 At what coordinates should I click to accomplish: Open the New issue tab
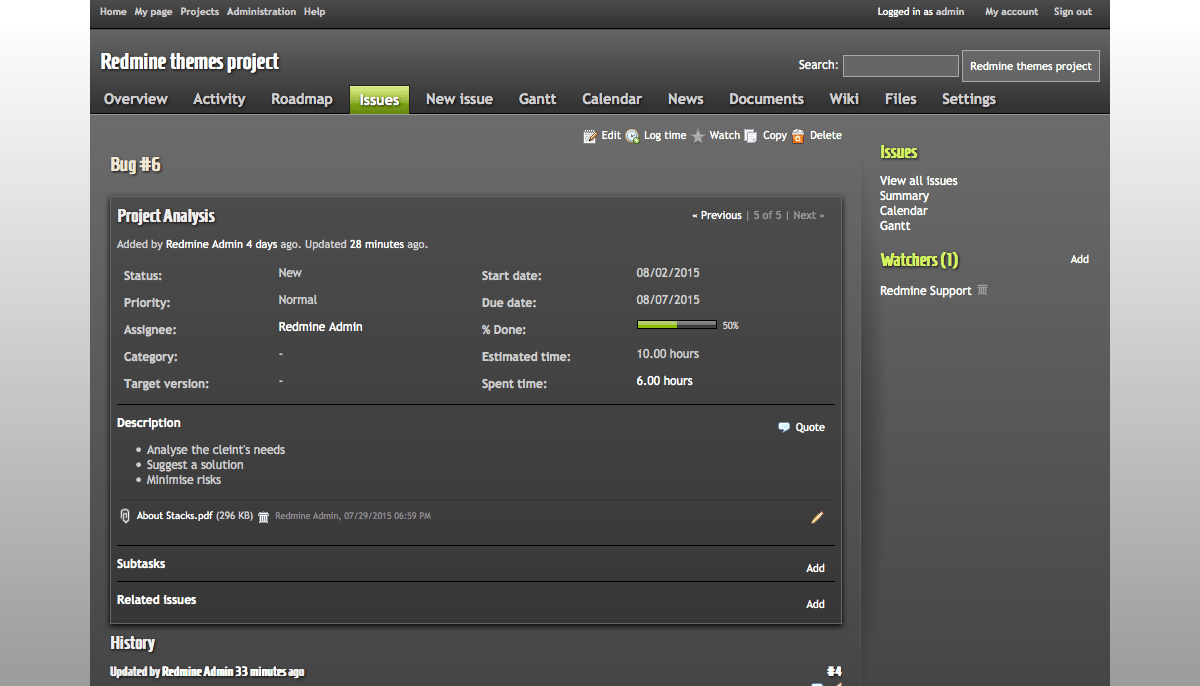(459, 99)
